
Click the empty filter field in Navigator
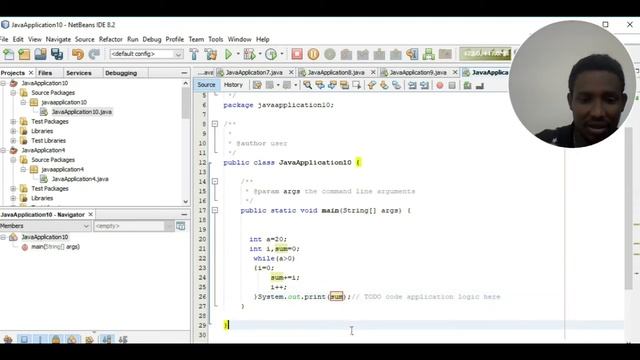pos(129,226)
